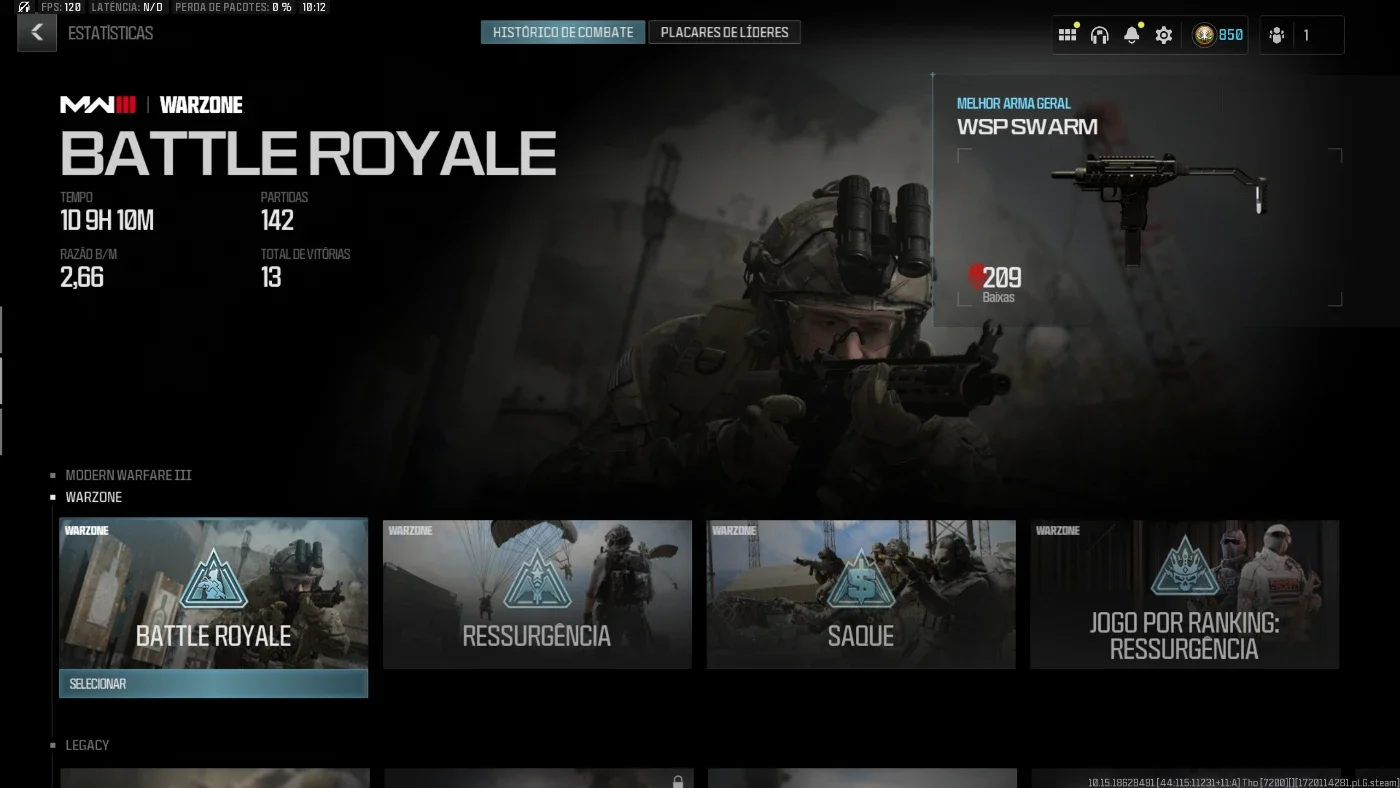Open the headset voice channel icon
Image resolution: width=1400 pixels, height=788 pixels.
(1099, 35)
